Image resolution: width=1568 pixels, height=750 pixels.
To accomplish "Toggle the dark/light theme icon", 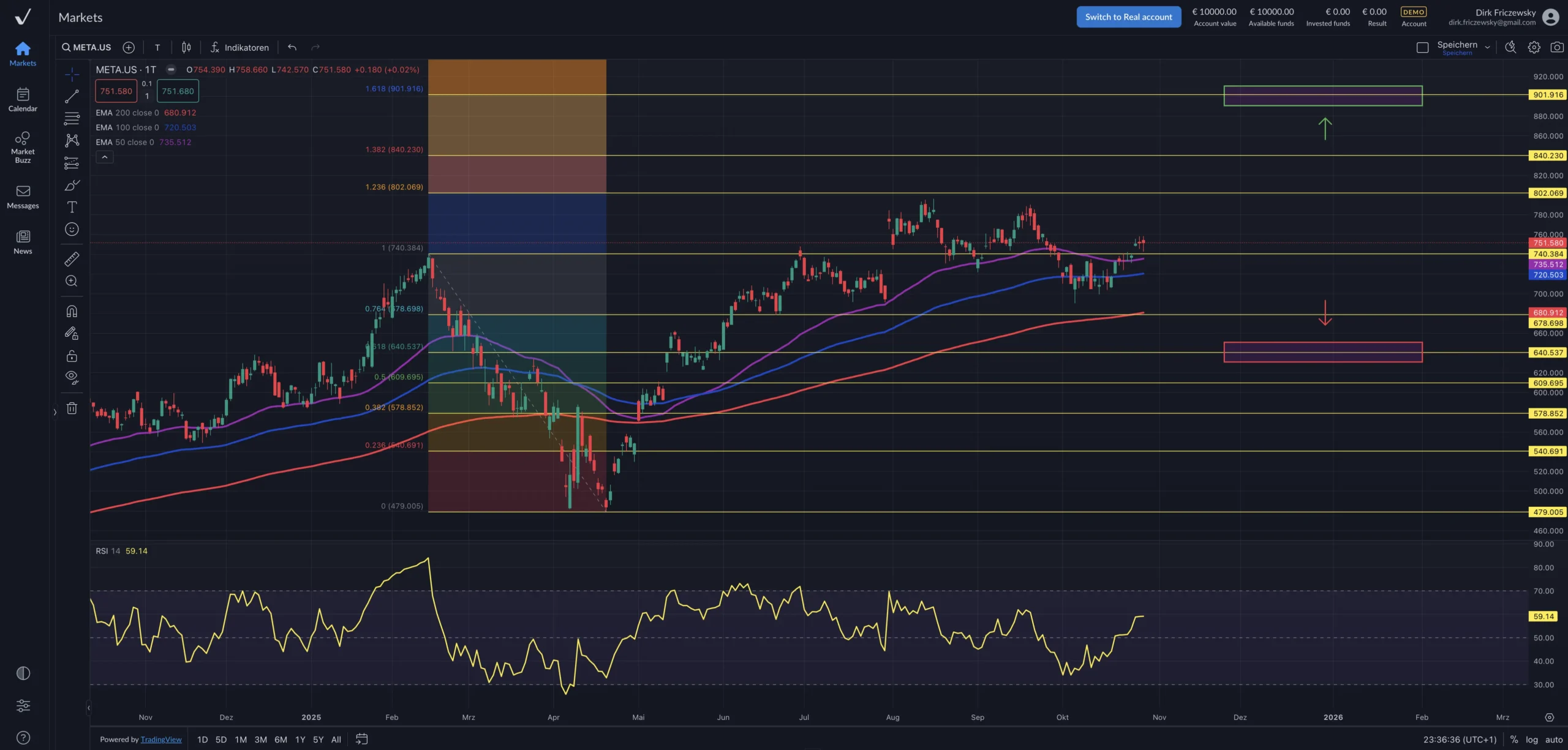I will click(x=23, y=673).
